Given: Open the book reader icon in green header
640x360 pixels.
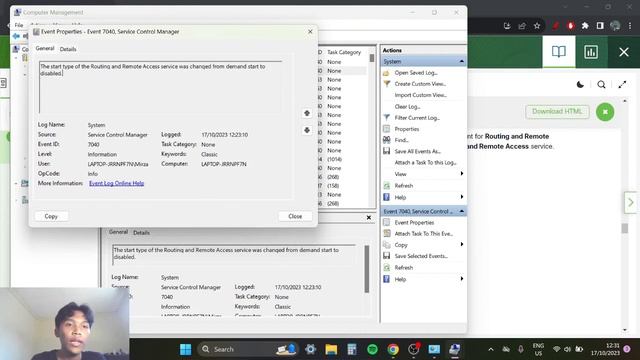Looking at the screenshot, I should (559, 51).
